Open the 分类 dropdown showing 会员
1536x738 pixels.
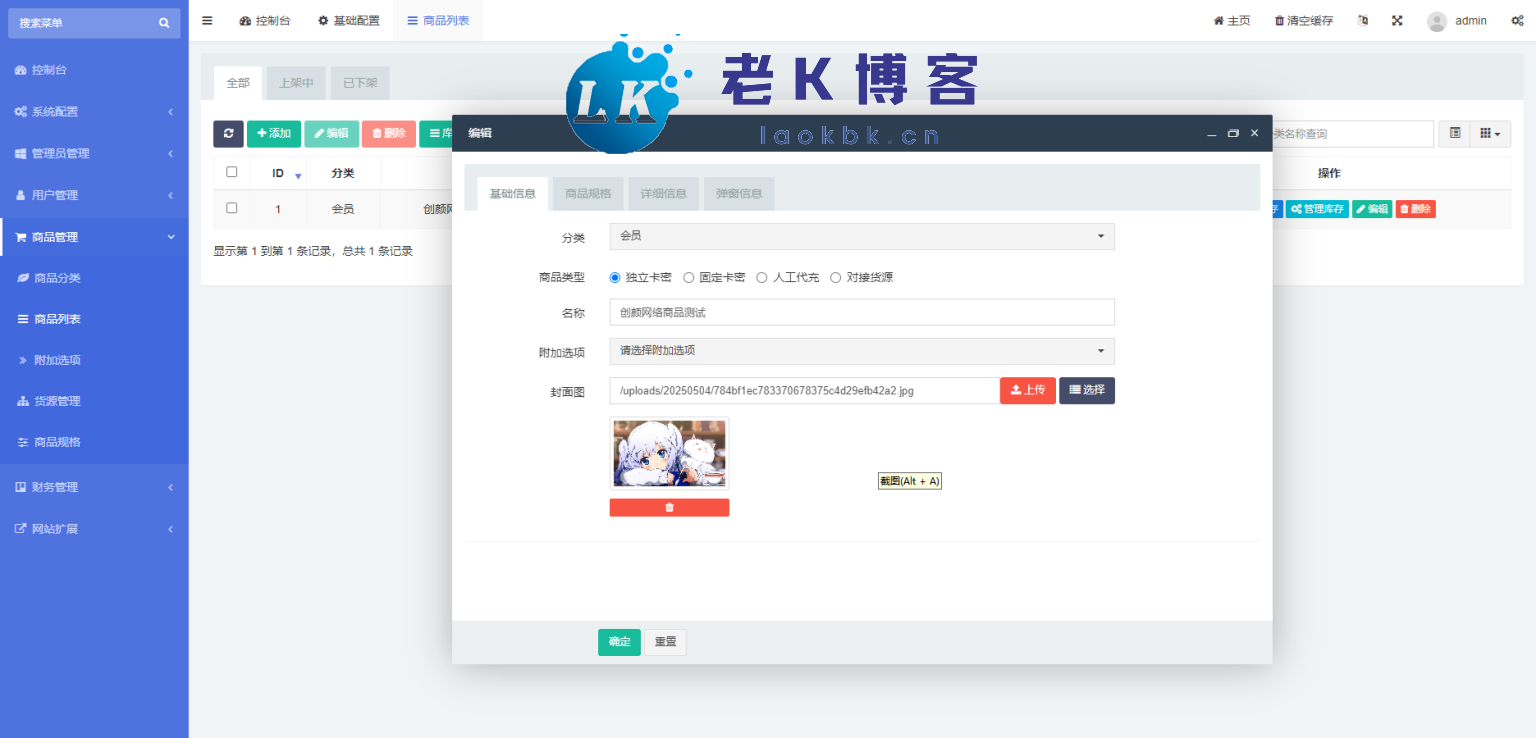[861, 236]
